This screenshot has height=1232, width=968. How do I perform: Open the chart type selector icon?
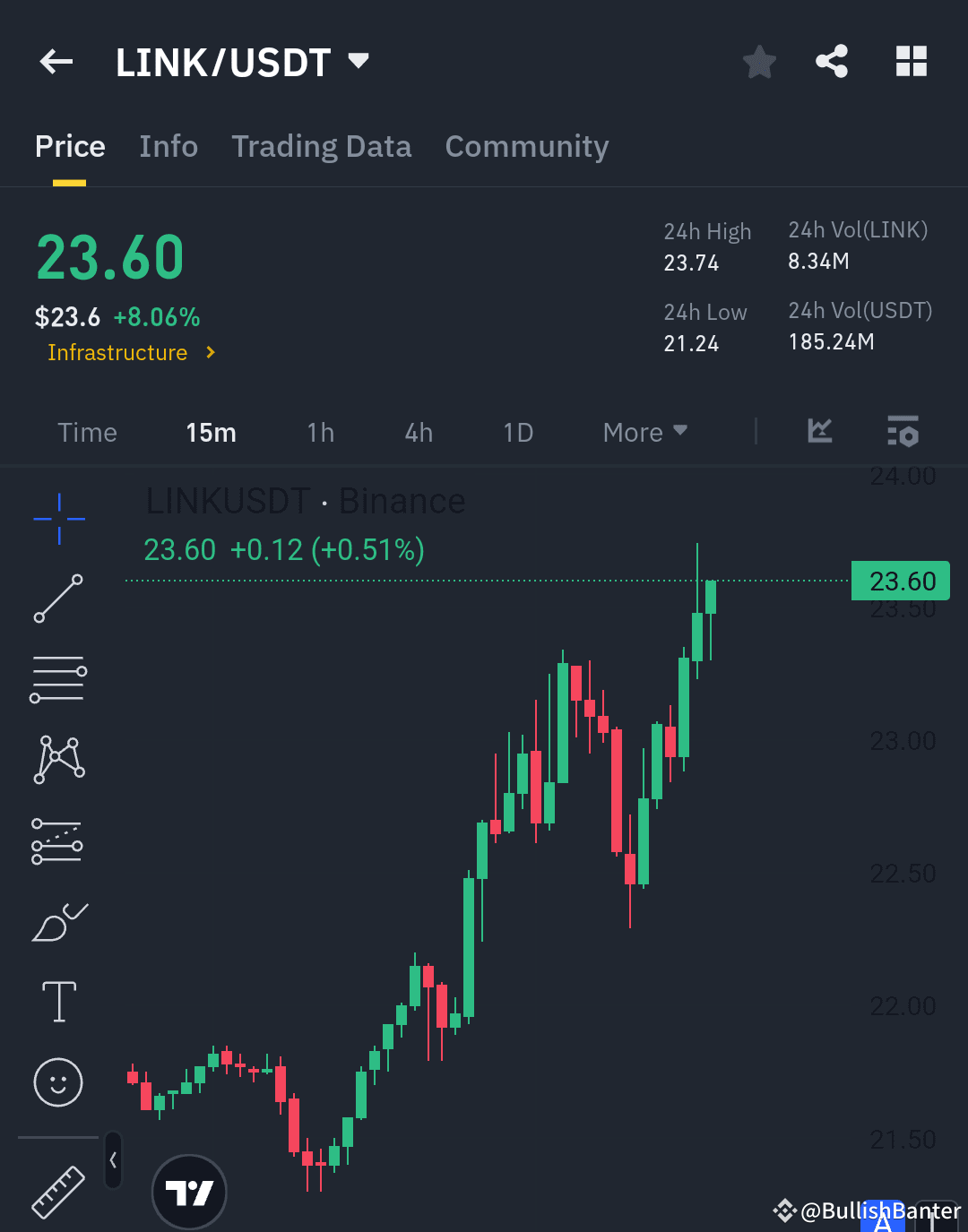tap(818, 432)
